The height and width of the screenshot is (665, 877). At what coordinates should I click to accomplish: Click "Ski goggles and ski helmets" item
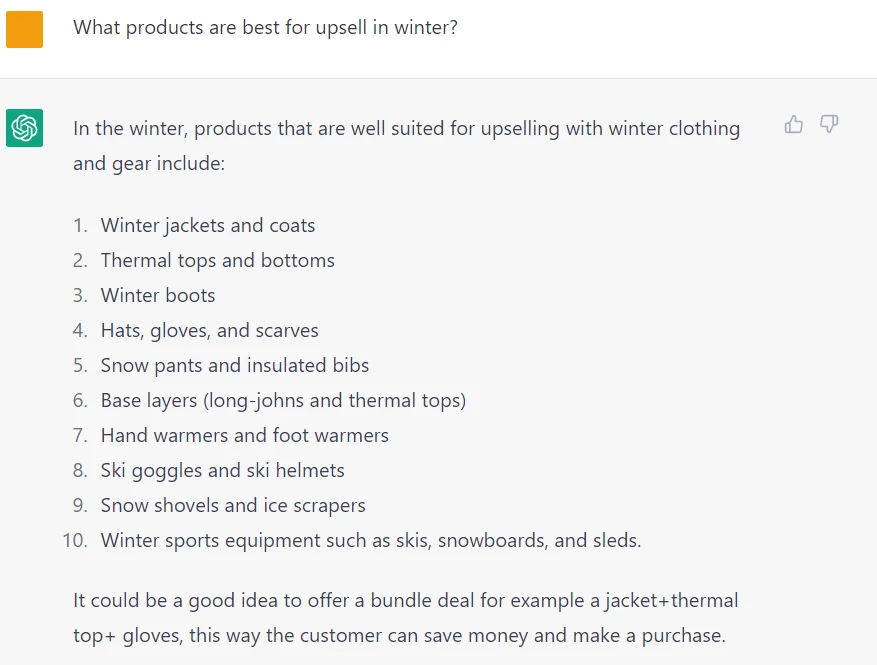click(222, 471)
